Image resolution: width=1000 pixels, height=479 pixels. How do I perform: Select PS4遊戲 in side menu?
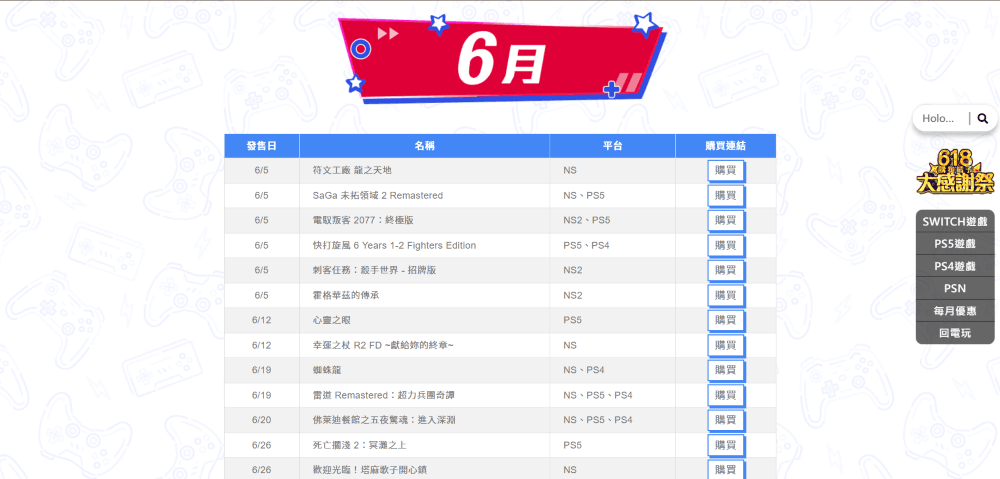[955, 266]
